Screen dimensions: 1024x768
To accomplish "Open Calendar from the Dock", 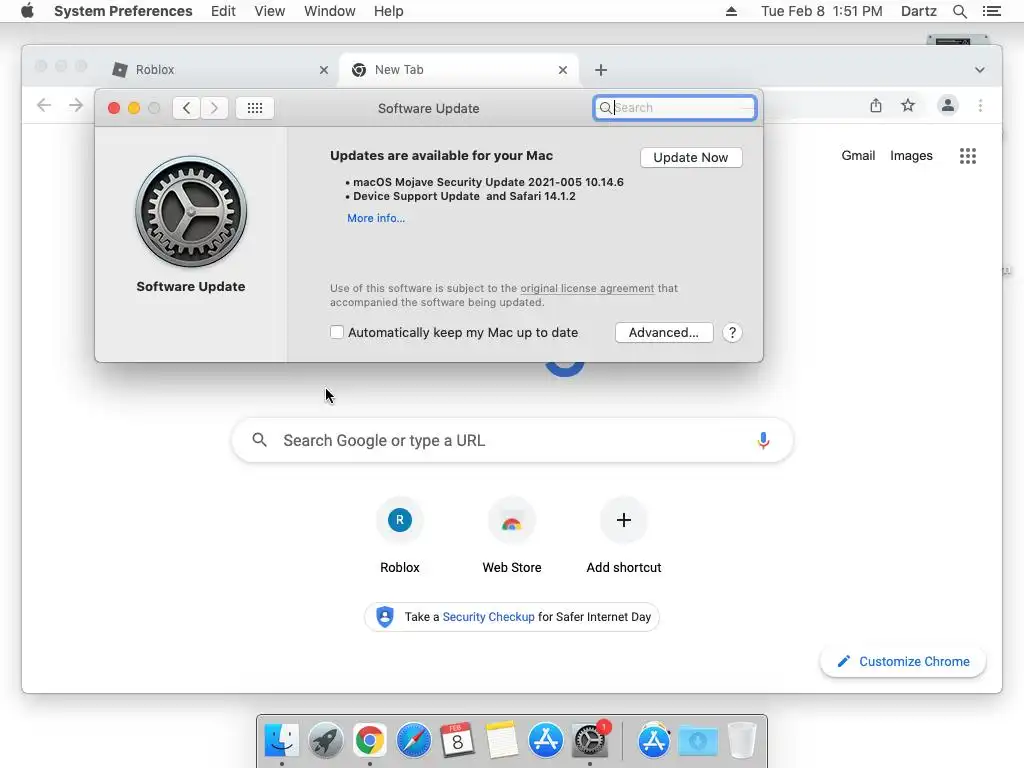I will [457, 741].
